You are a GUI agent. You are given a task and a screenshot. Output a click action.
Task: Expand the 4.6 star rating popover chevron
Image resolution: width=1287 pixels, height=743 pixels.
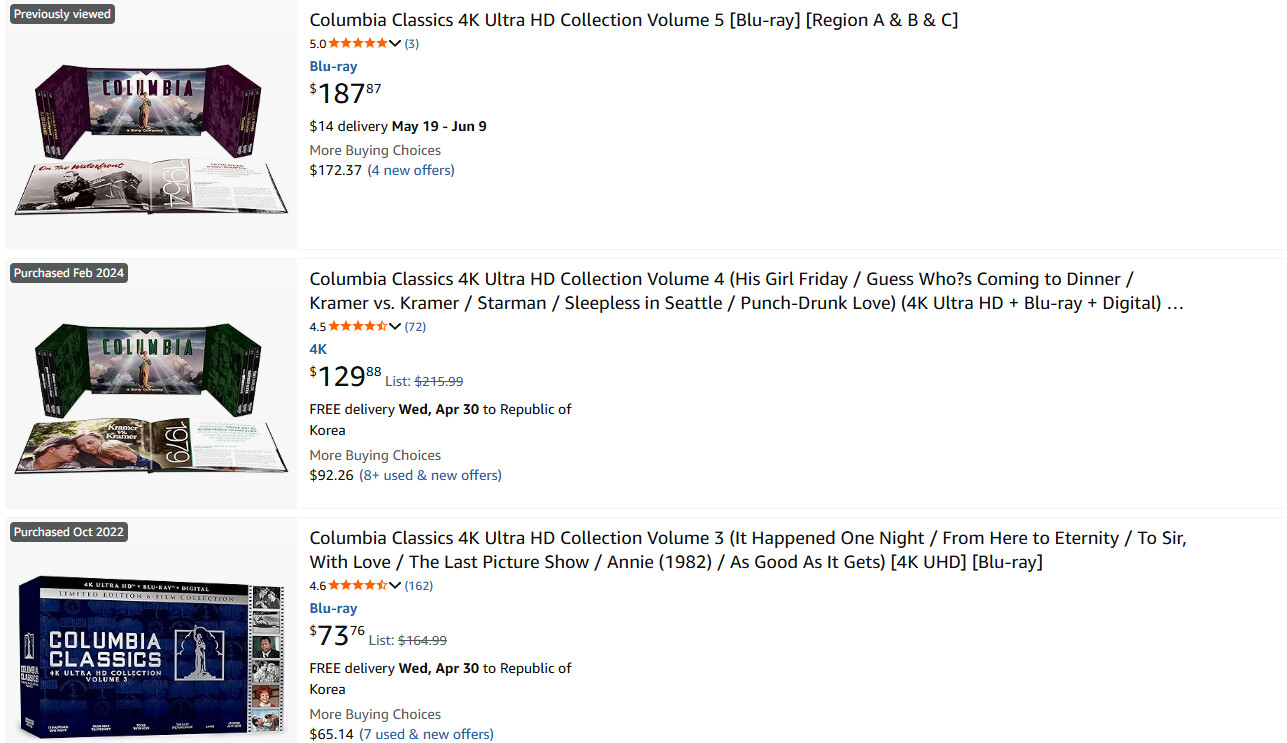coord(395,586)
